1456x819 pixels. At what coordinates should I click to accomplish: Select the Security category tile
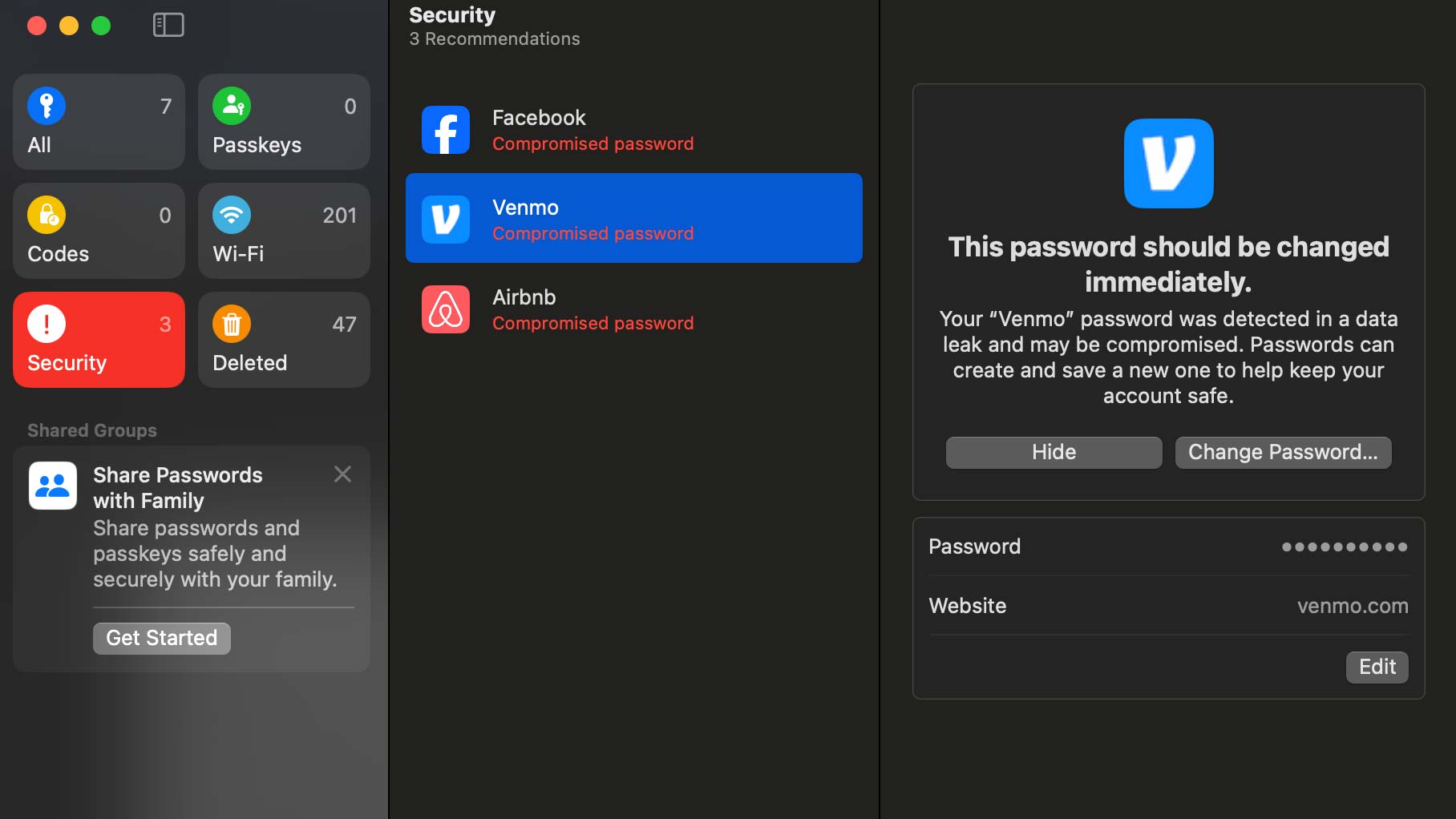point(99,341)
